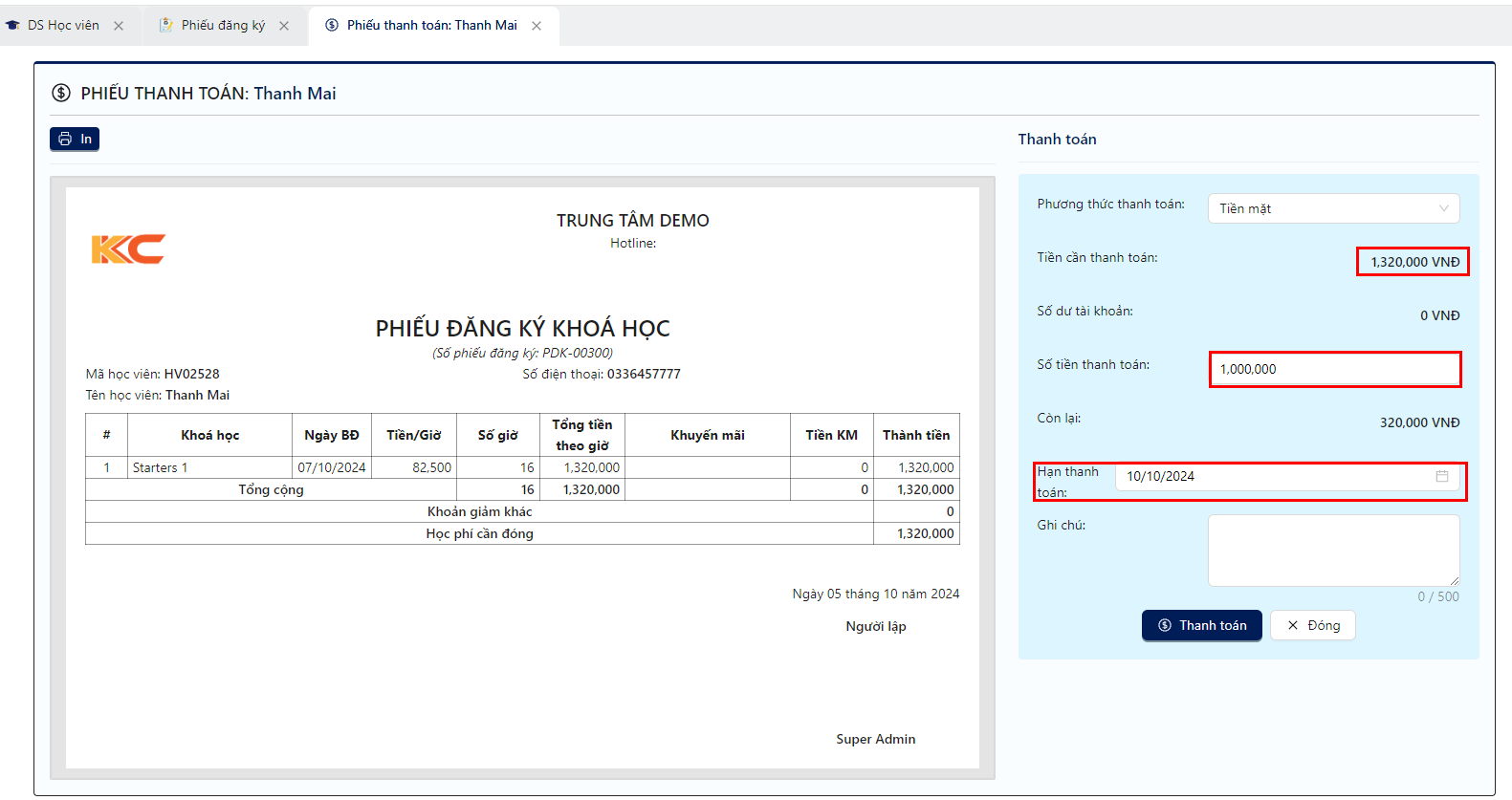Viewport: 1512px width, 800px height.
Task: Click phone number 0336457777
Action: tap(644, 374)
